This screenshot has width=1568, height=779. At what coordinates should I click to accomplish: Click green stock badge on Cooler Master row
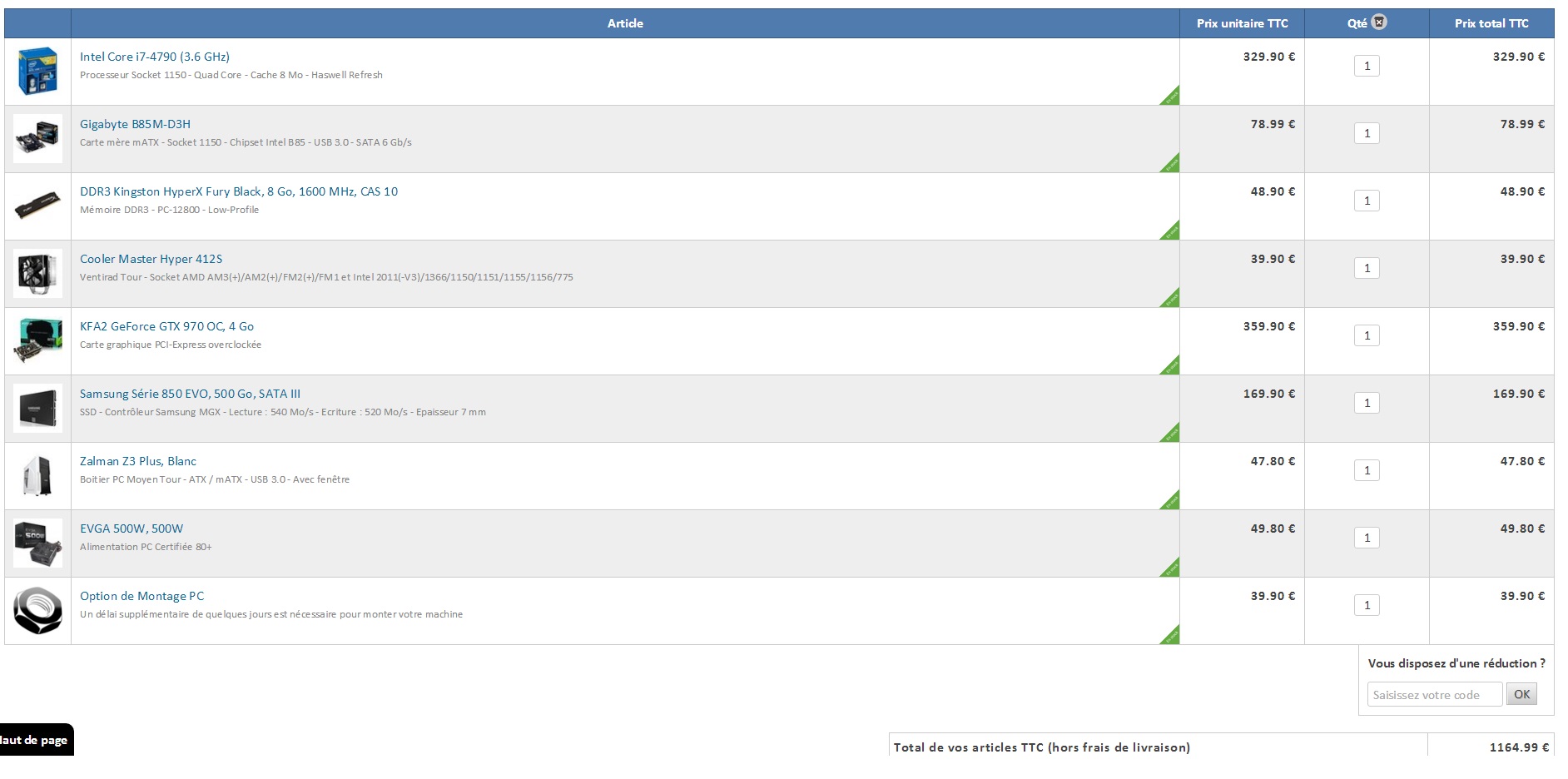(1172, 300)
